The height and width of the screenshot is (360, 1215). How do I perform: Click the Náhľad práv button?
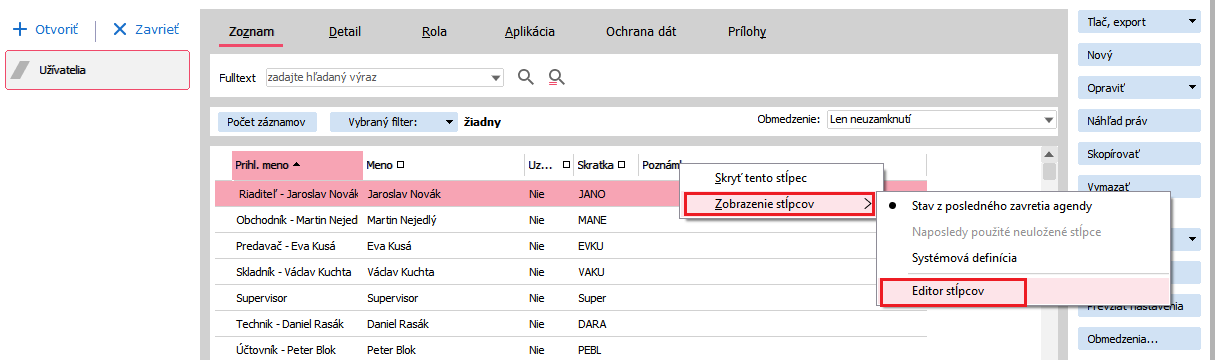(1139, 121)
